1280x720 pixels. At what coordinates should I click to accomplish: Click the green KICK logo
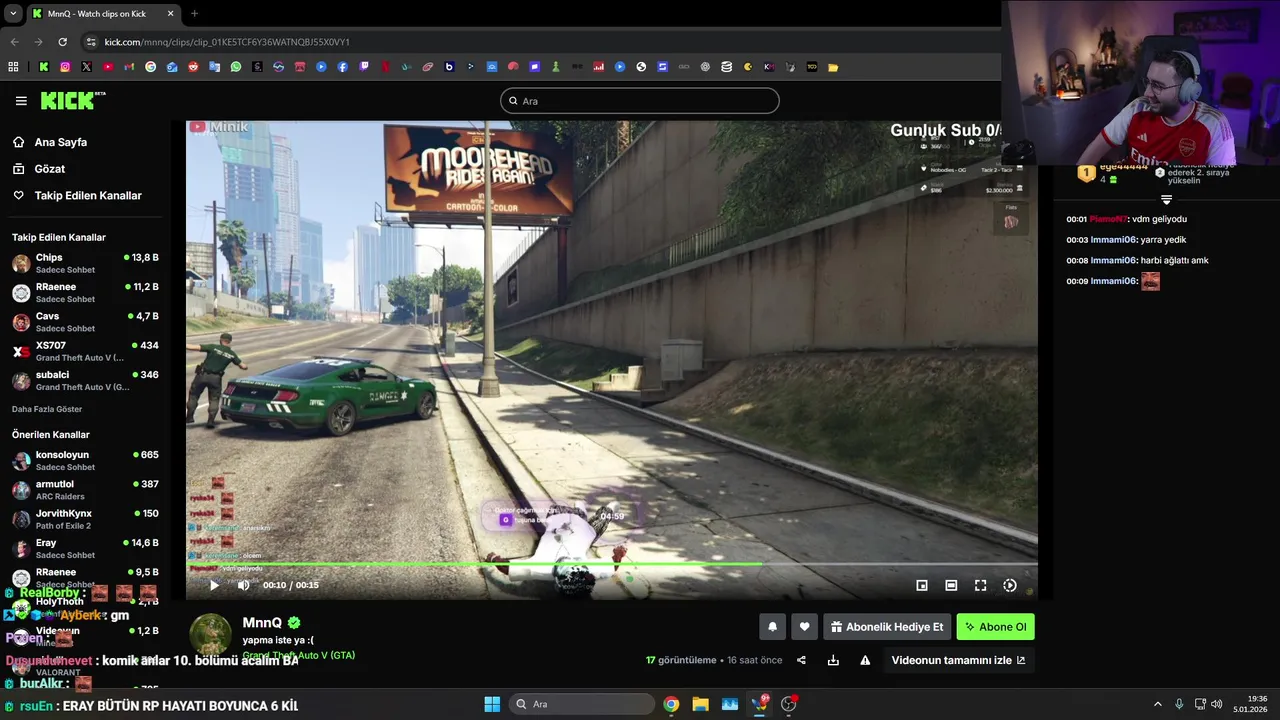coord(72,100)
